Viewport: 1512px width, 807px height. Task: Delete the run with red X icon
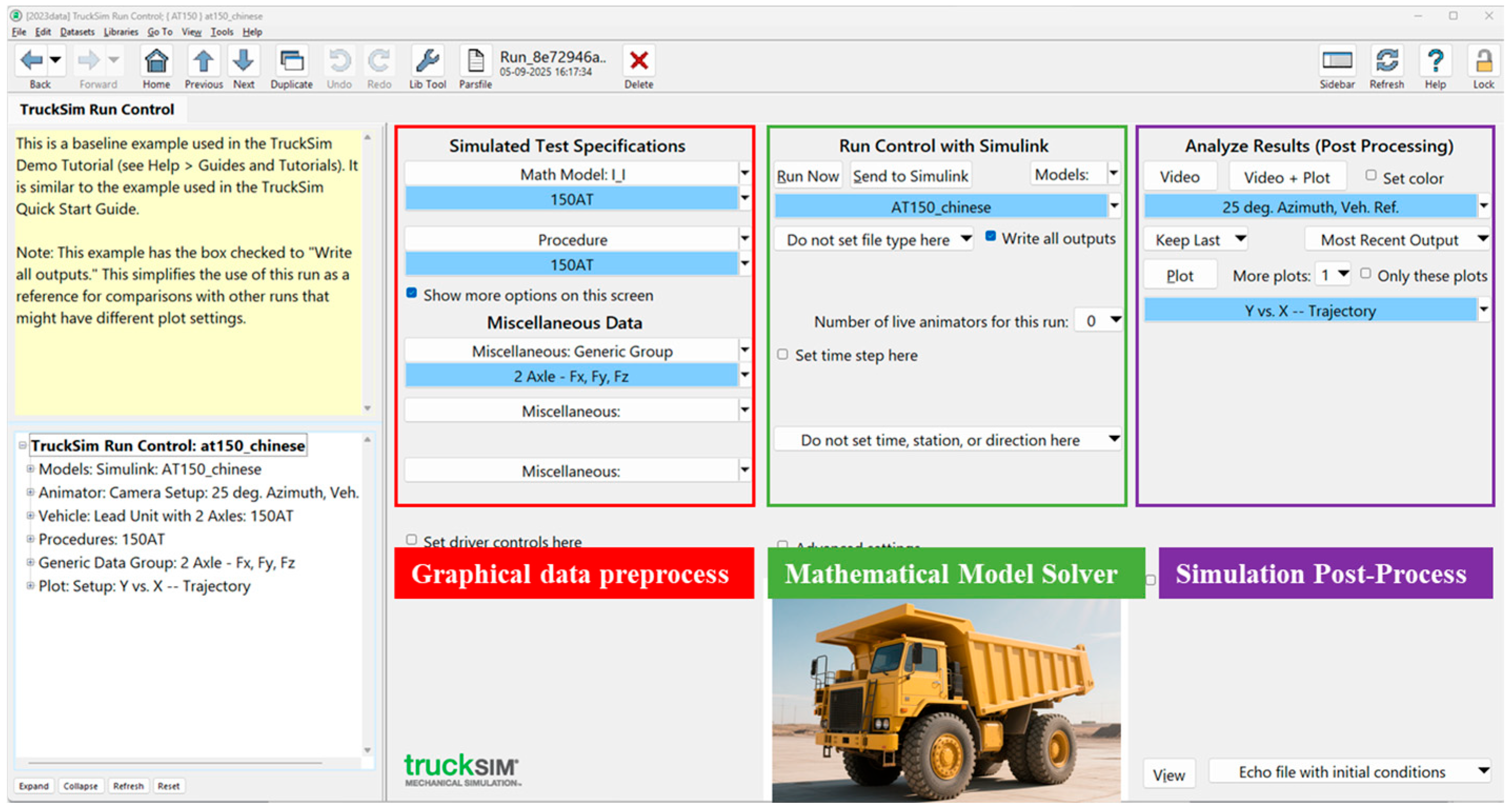(x=638, y=61)
